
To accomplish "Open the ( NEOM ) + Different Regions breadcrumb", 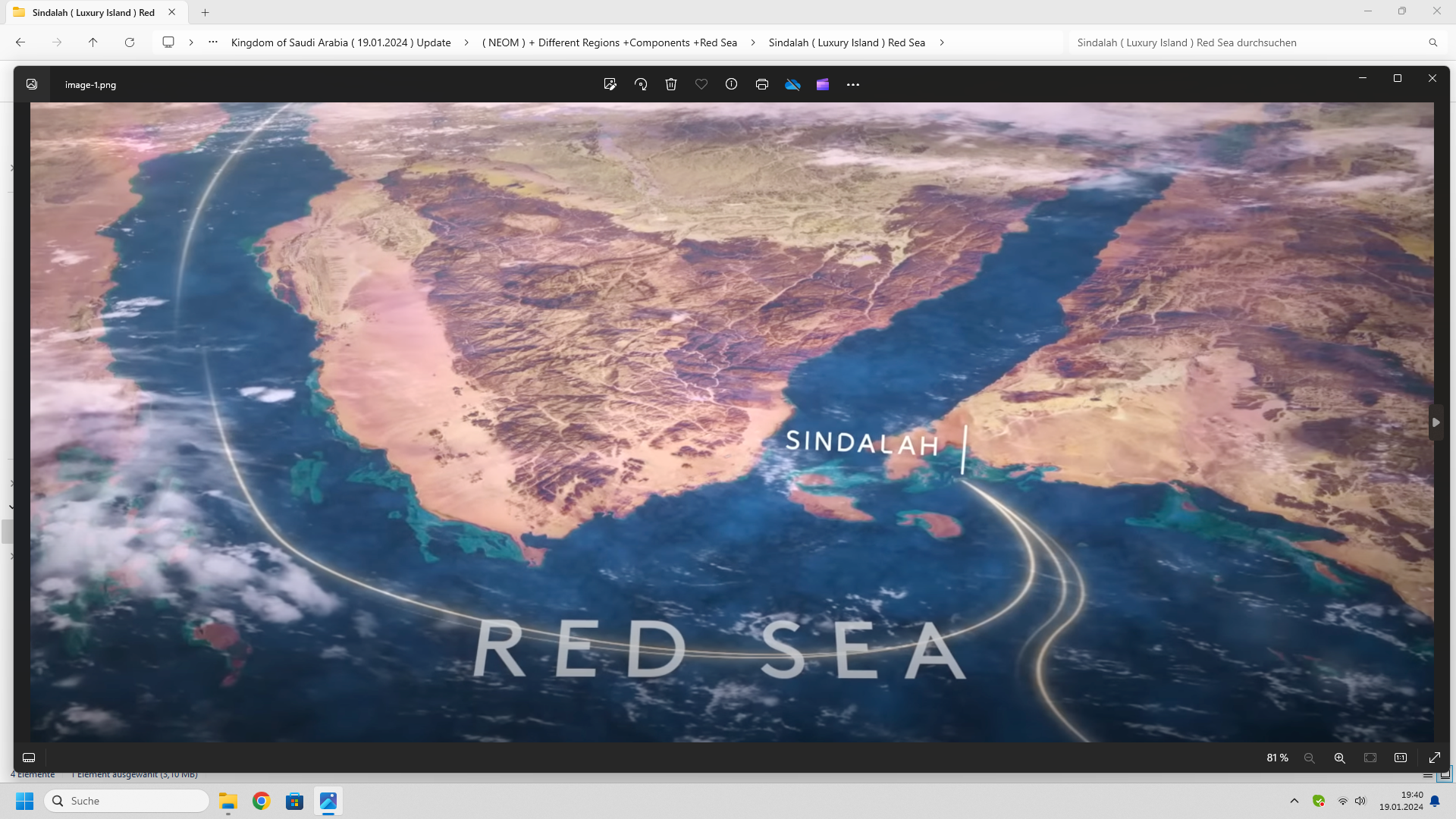I will pos(610,42).
